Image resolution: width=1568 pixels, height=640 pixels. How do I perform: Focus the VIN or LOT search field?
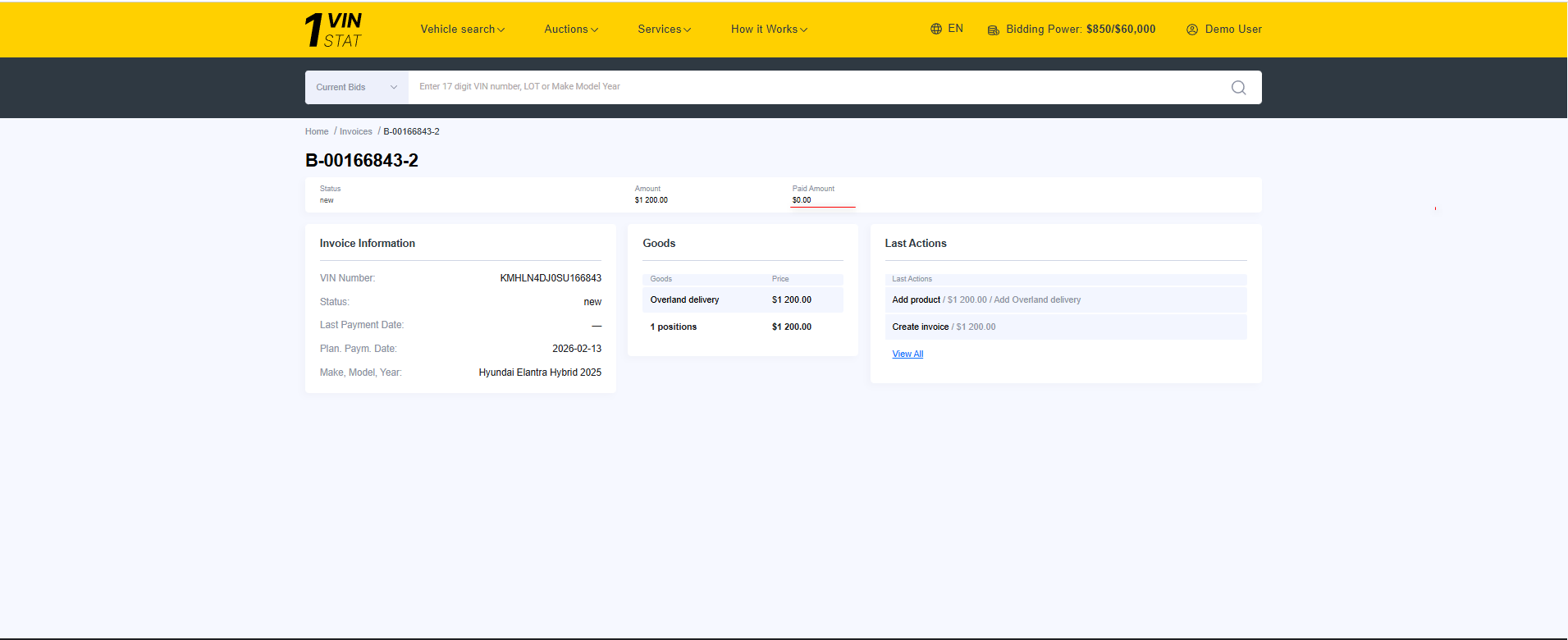pyautogui.click(x=812, y=87)
